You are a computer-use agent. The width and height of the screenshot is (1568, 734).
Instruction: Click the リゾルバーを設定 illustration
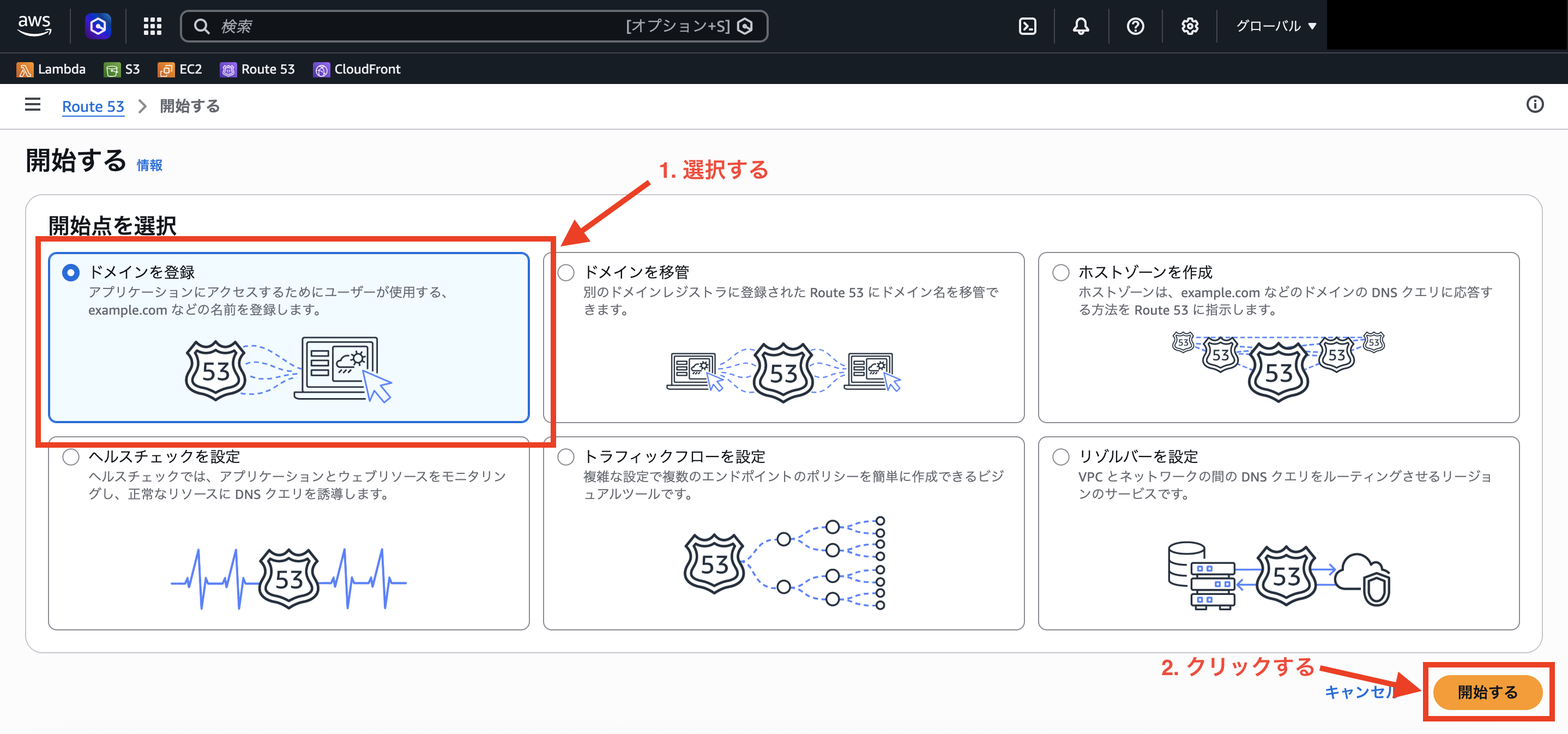pos(1278,575)
